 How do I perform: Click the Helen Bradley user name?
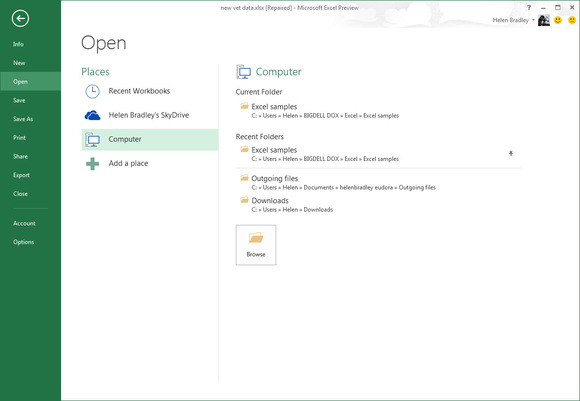pos(510,20)
